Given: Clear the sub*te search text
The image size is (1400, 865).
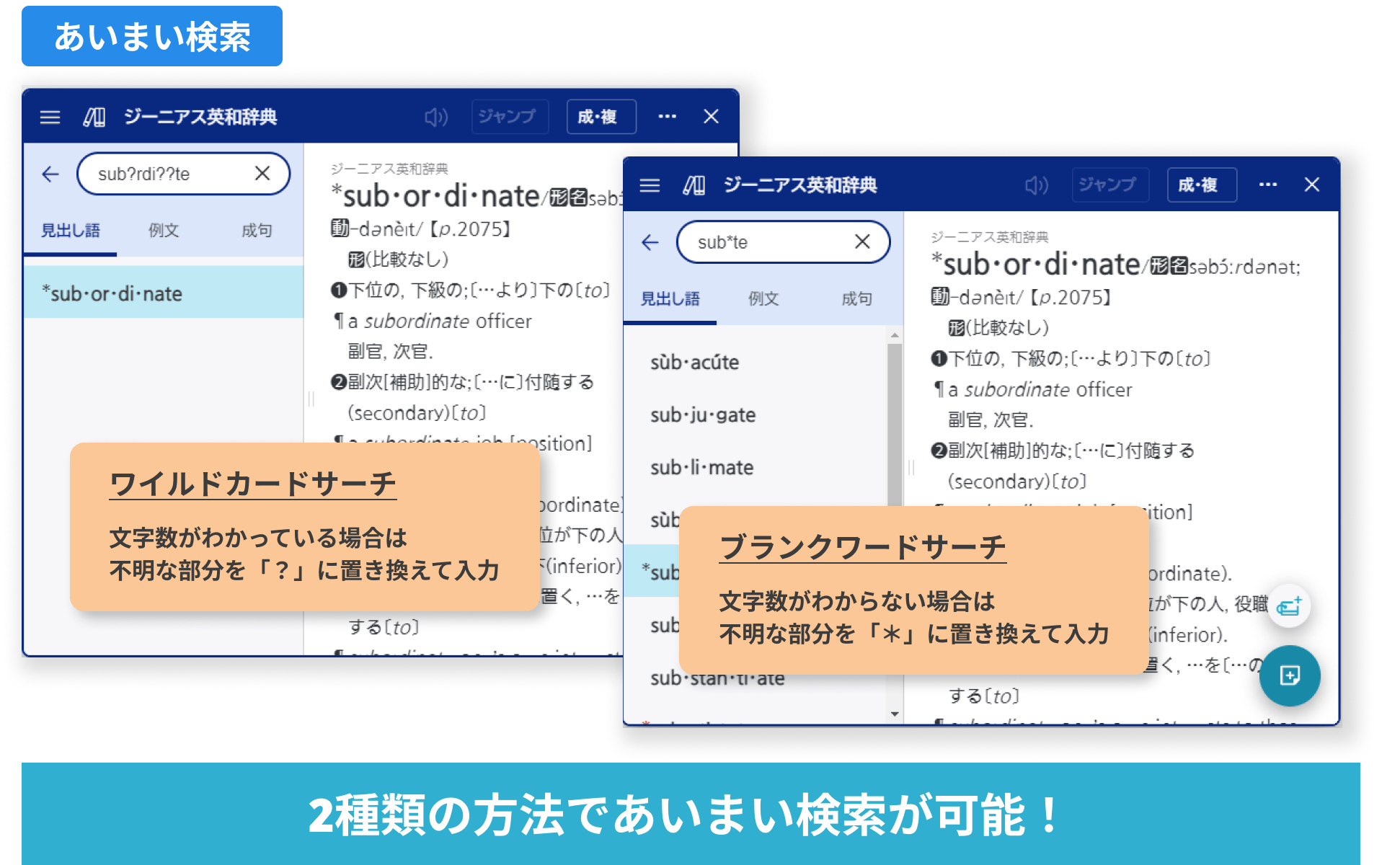Looking at the screenshot, I should coord(862,241).
